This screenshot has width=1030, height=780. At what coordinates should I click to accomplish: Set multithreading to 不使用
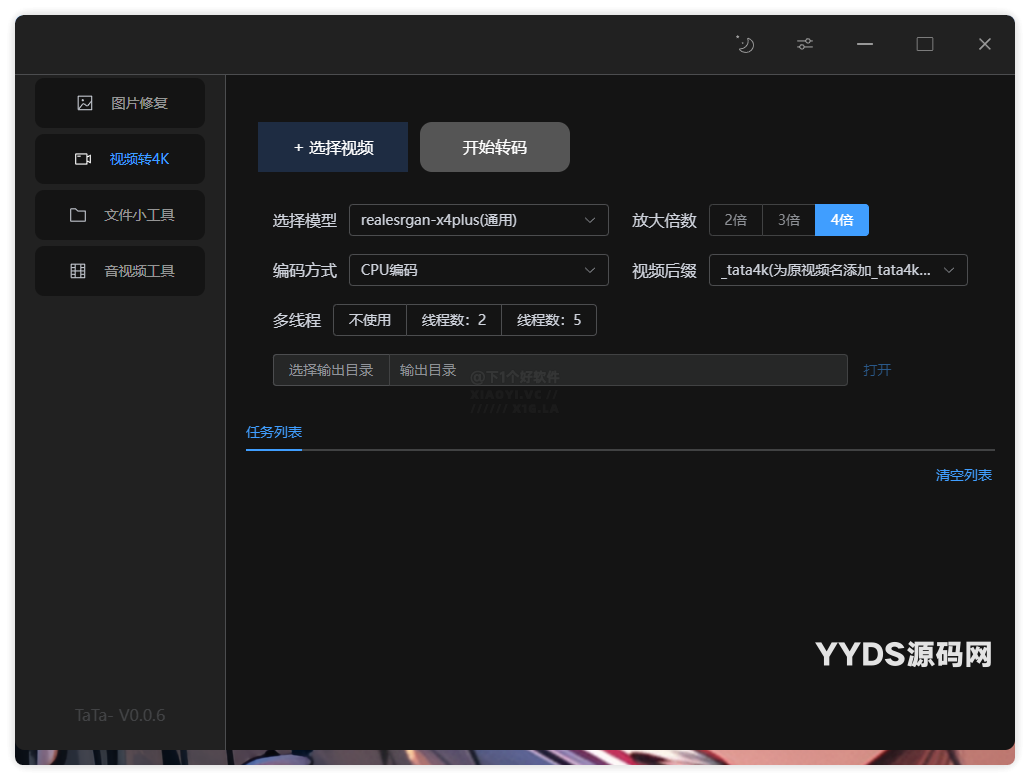coord(370,320)
